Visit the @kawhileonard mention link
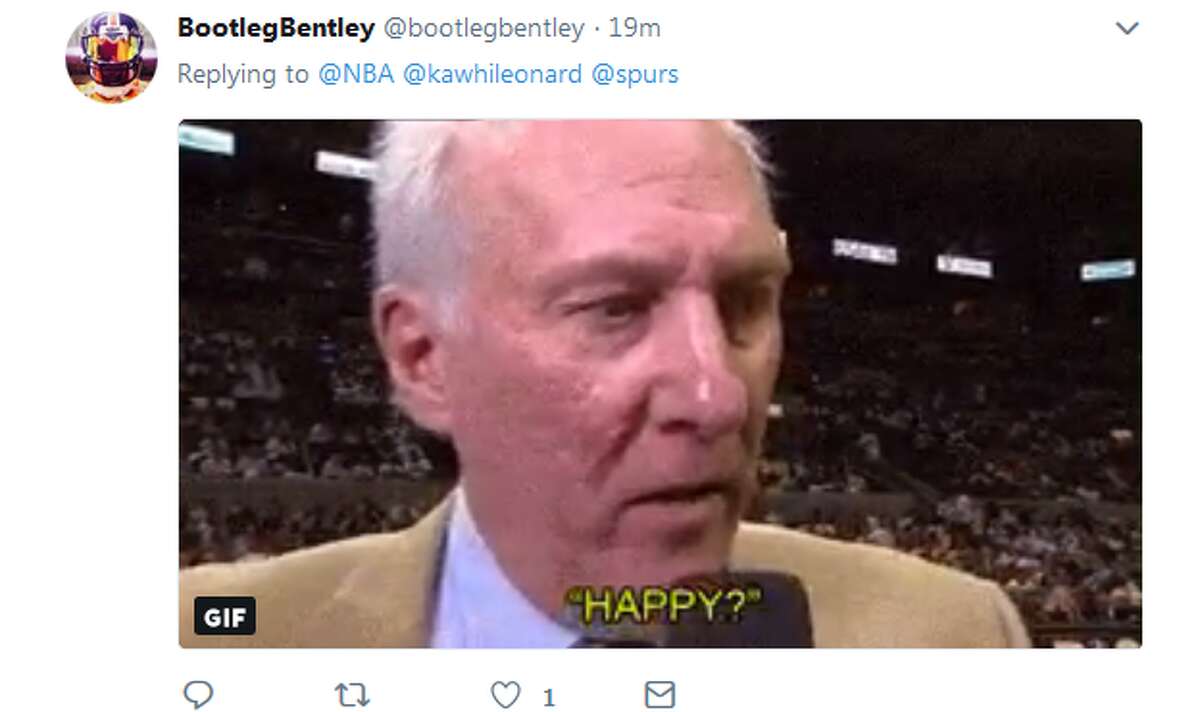1200x712 pixels. 492,74
